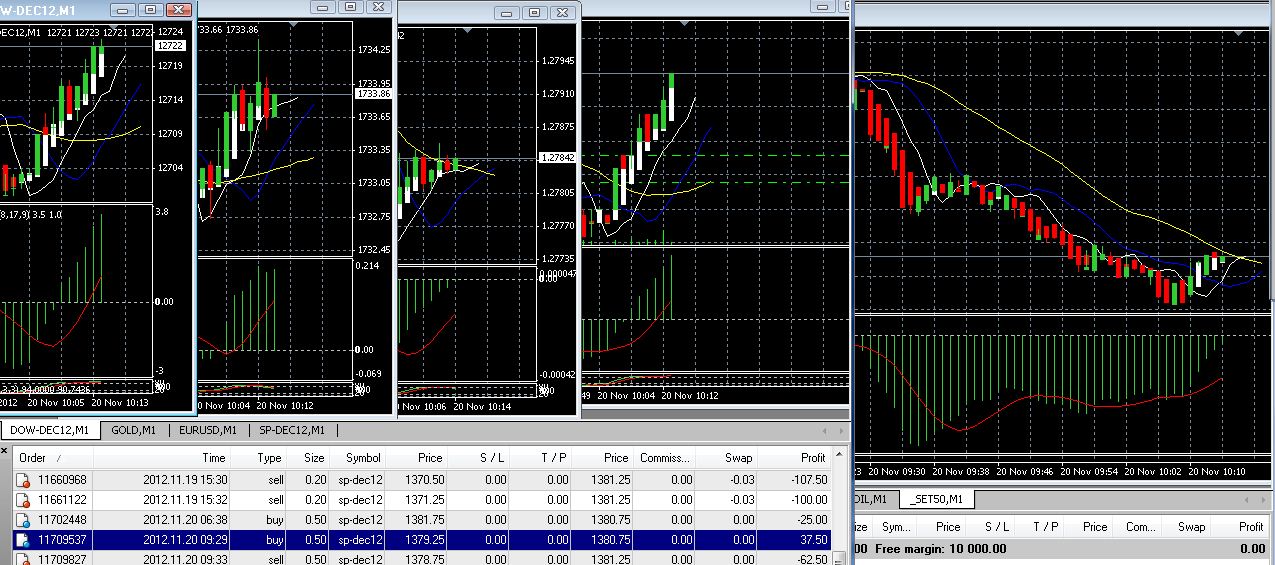Click the left tab-scroll arrow beside _SET50,M1 tabs
This screenshot has width=1275, height=565.
coord(1246,500)
